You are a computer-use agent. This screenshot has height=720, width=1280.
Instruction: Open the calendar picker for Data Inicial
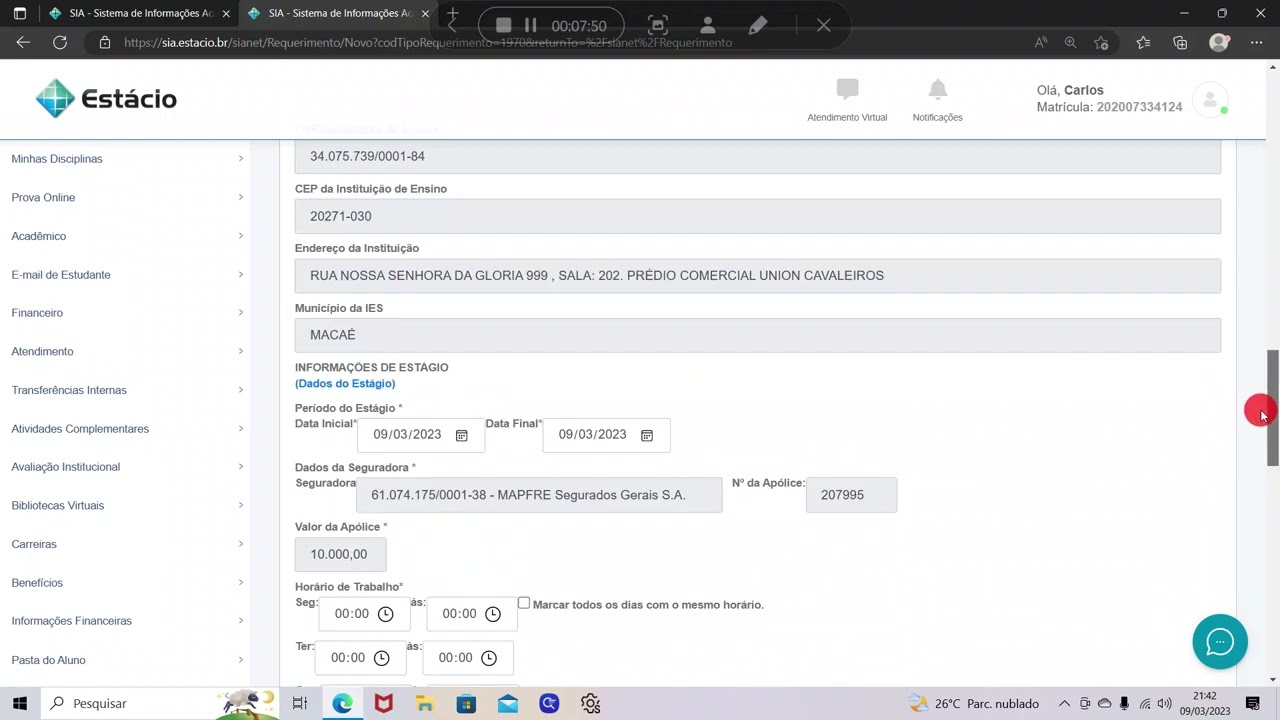click(462, 435)
